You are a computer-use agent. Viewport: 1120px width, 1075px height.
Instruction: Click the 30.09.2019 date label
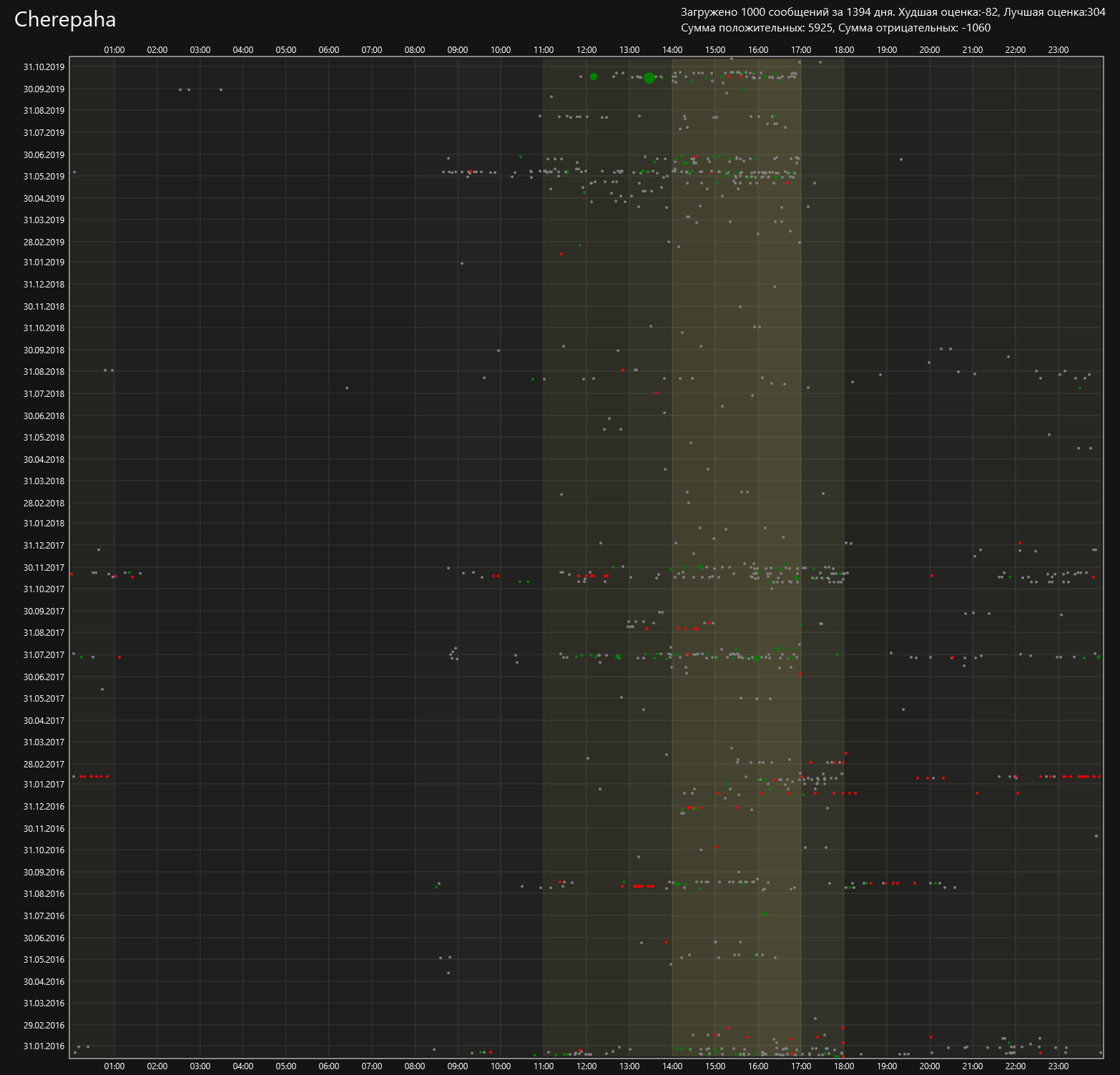point(44,89)
